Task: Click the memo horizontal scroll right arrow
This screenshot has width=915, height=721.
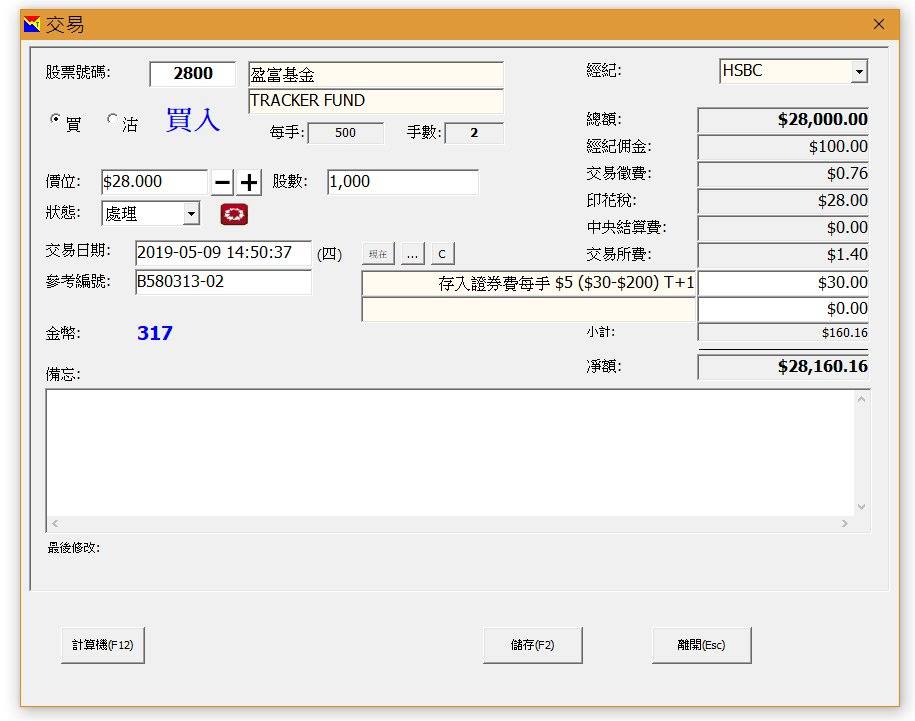Action: point(845,523)
